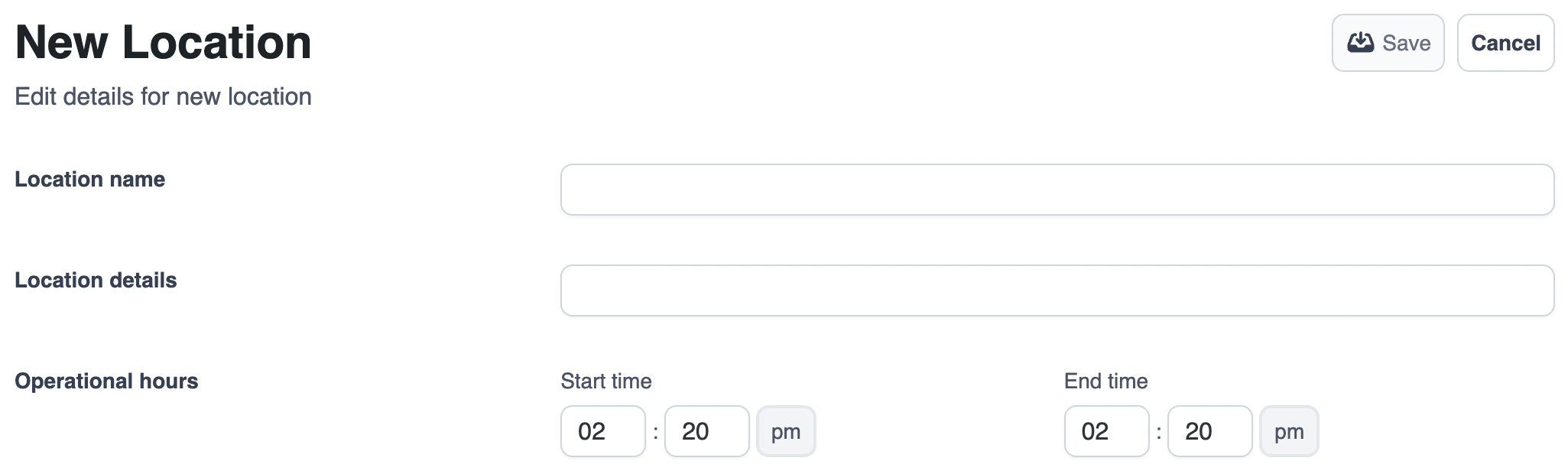Click the Location name label

(90, 179)
